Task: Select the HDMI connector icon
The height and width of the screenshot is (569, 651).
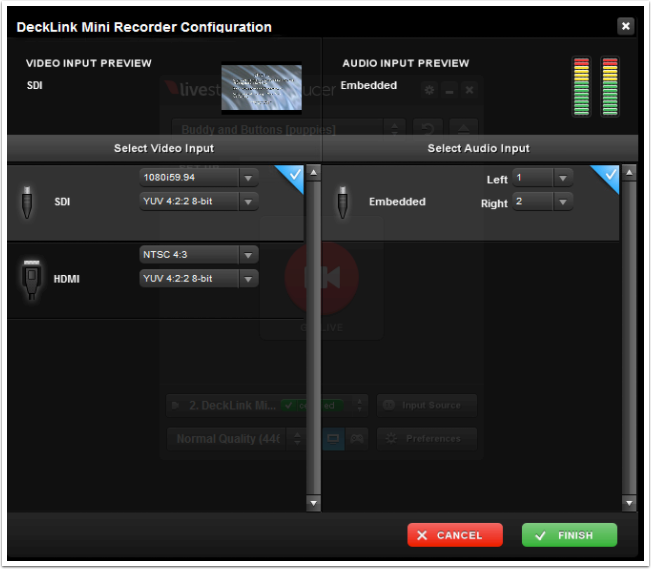Action: coord(32,279)
